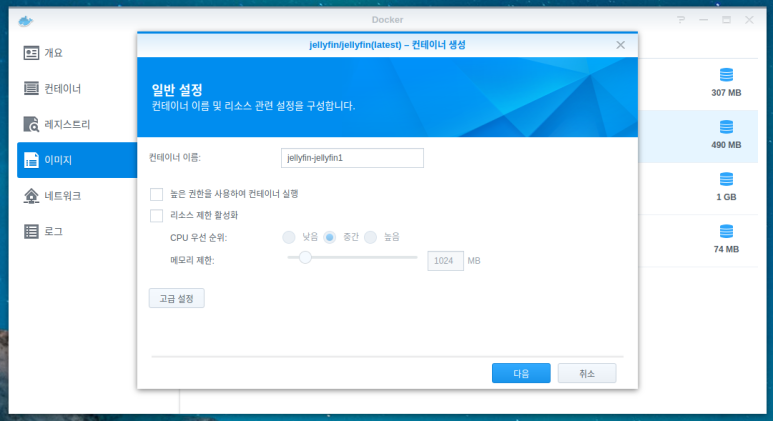Viewport: 773px width, 421px height.
Task: Switch to the 레지스트리 sidebar tab
Action: coord(76,124)
